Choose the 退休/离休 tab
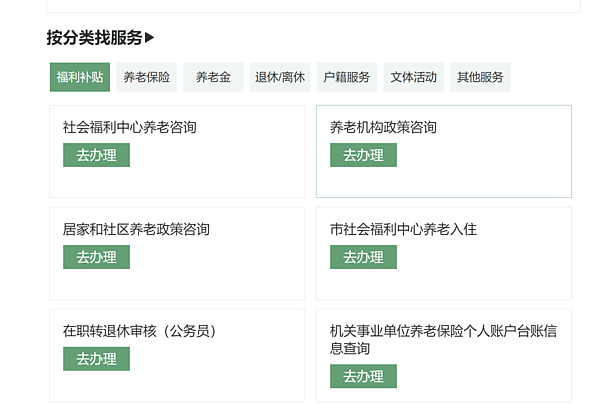 coord(280,77)
